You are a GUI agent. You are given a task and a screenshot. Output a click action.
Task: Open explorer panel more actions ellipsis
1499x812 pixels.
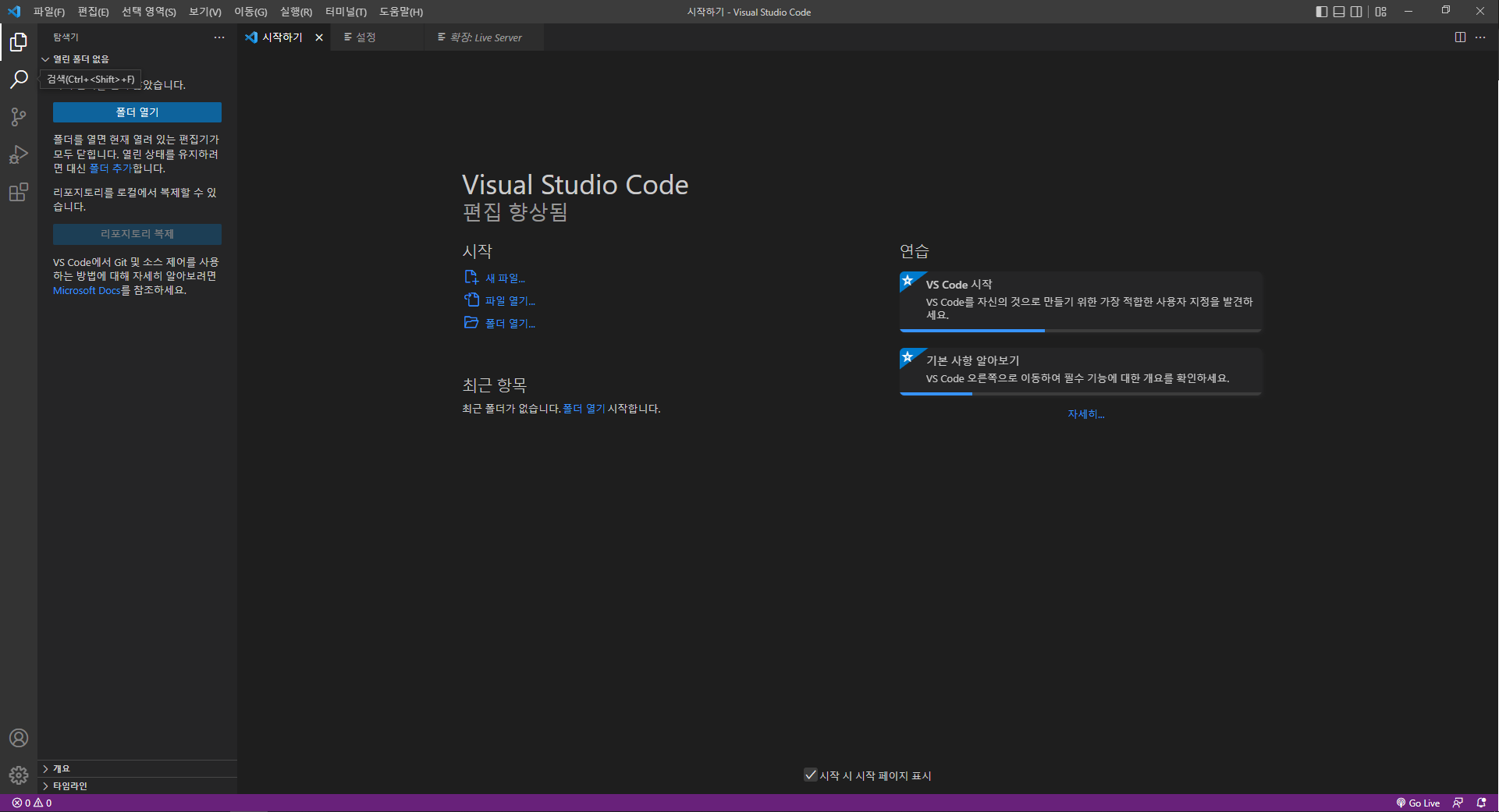(x=219, y=37)
